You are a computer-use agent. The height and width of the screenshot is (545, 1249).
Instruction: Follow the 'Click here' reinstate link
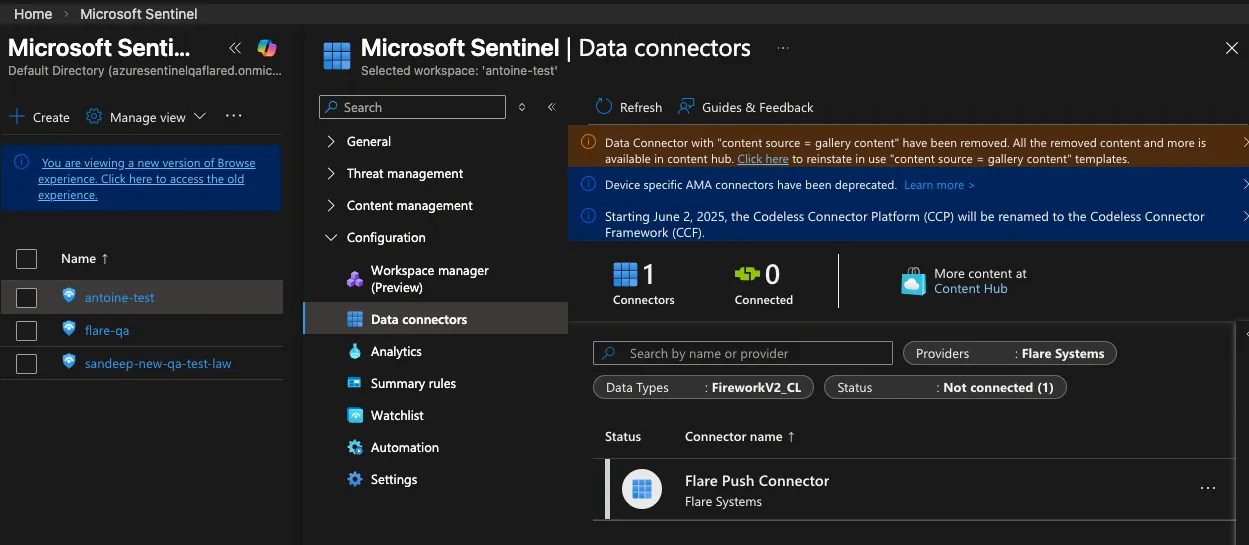click(763, 159)
